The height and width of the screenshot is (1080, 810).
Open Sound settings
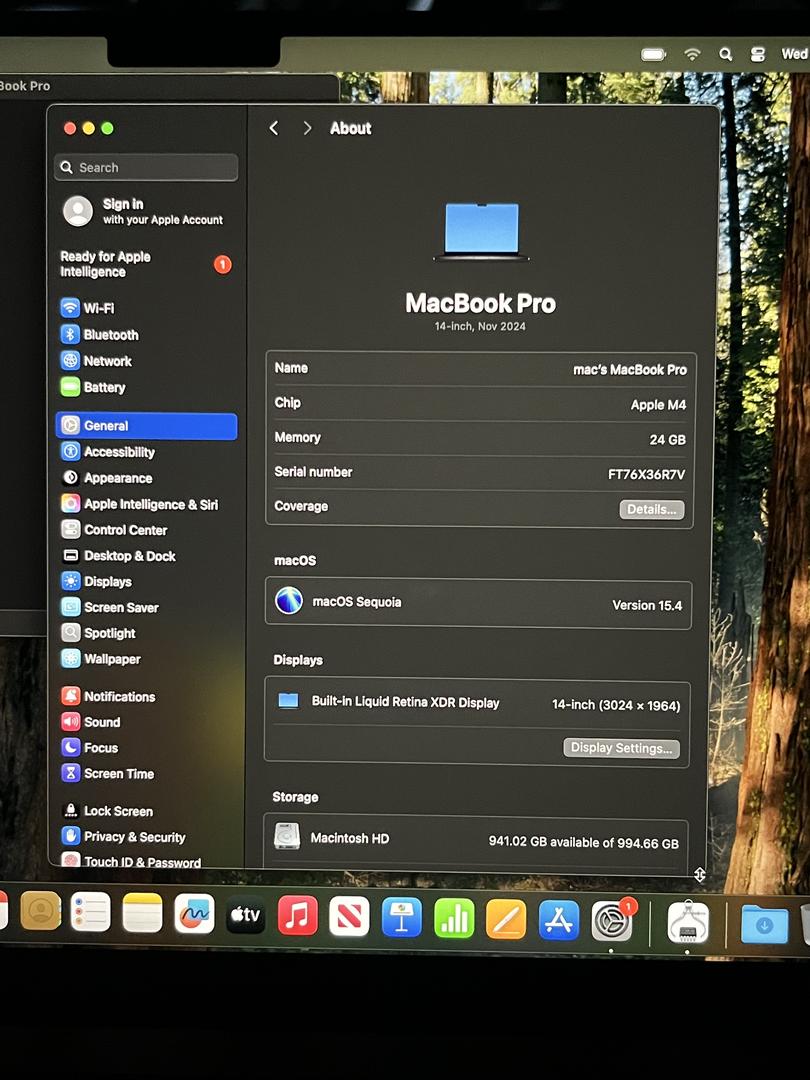(x=91, y=722)
